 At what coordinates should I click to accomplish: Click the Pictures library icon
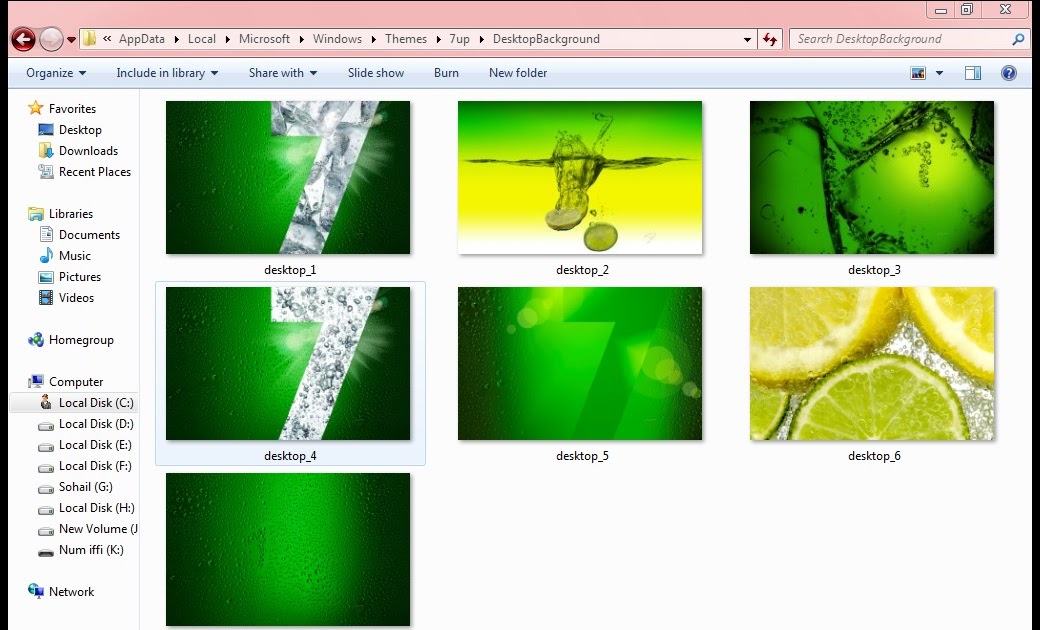point(46,277)
